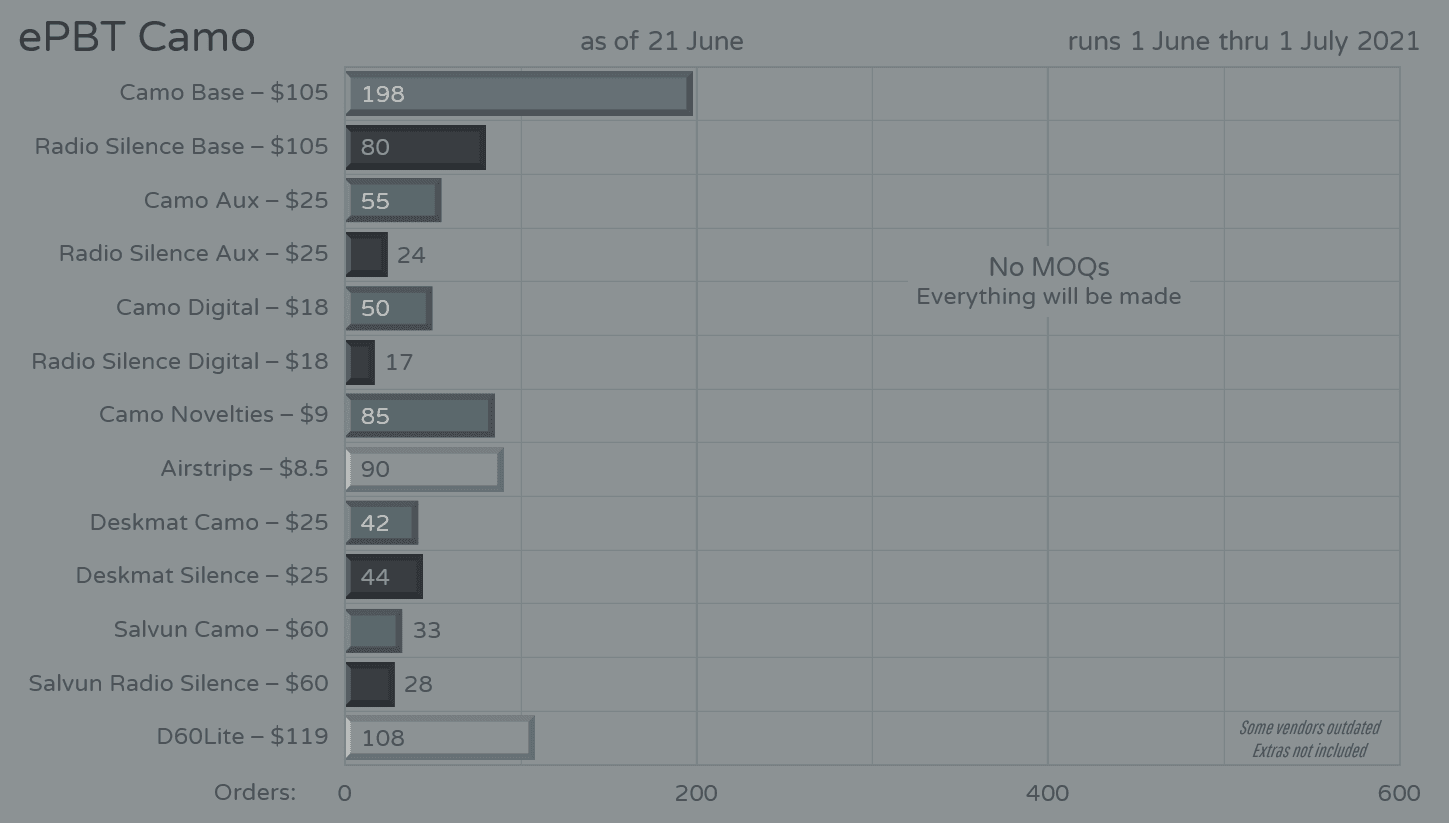This screenshot has width=1449, height=823.
Task: Click the run dates text in header
Action: [1243, 41]
